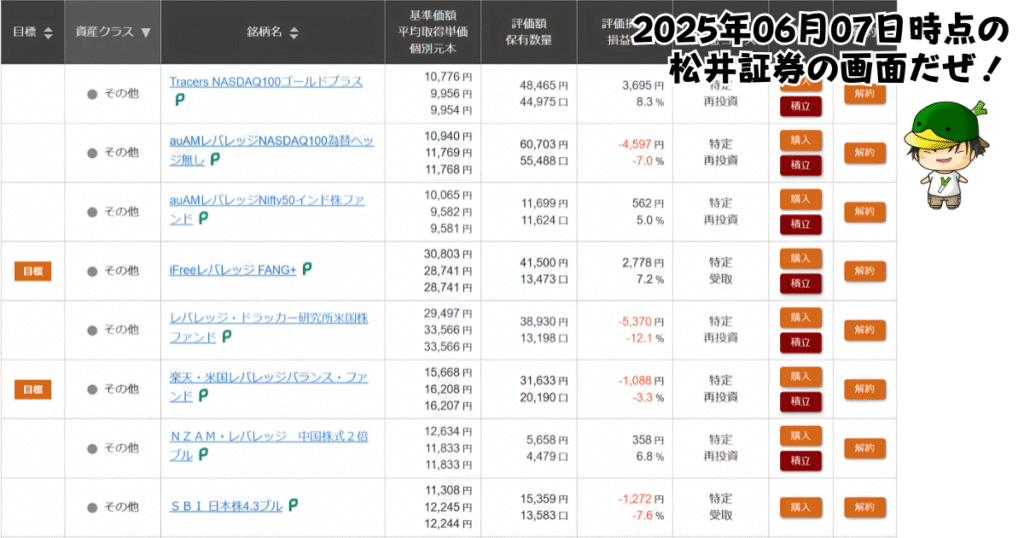This screenshot has height=538, width=1024.
Task: Click 積立 for レバレッジ・ドラッカー研究所米国株ファンド
Action: [801, 342]
